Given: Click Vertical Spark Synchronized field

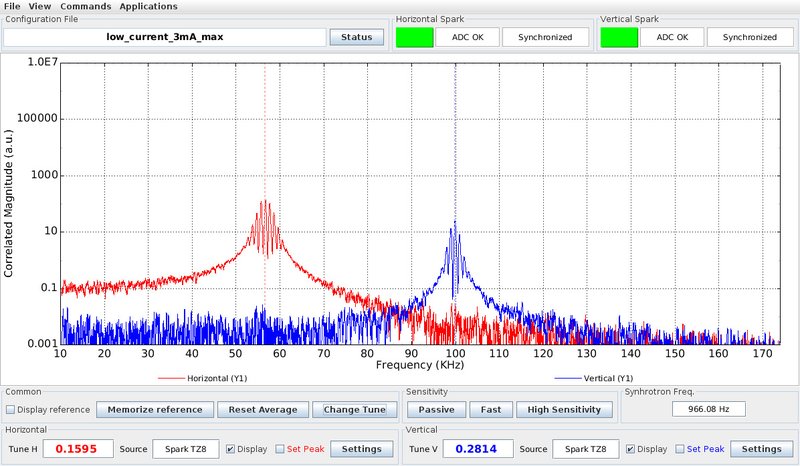Looking at the screenshot, I should pyautogui.click(x=749, y=37).
